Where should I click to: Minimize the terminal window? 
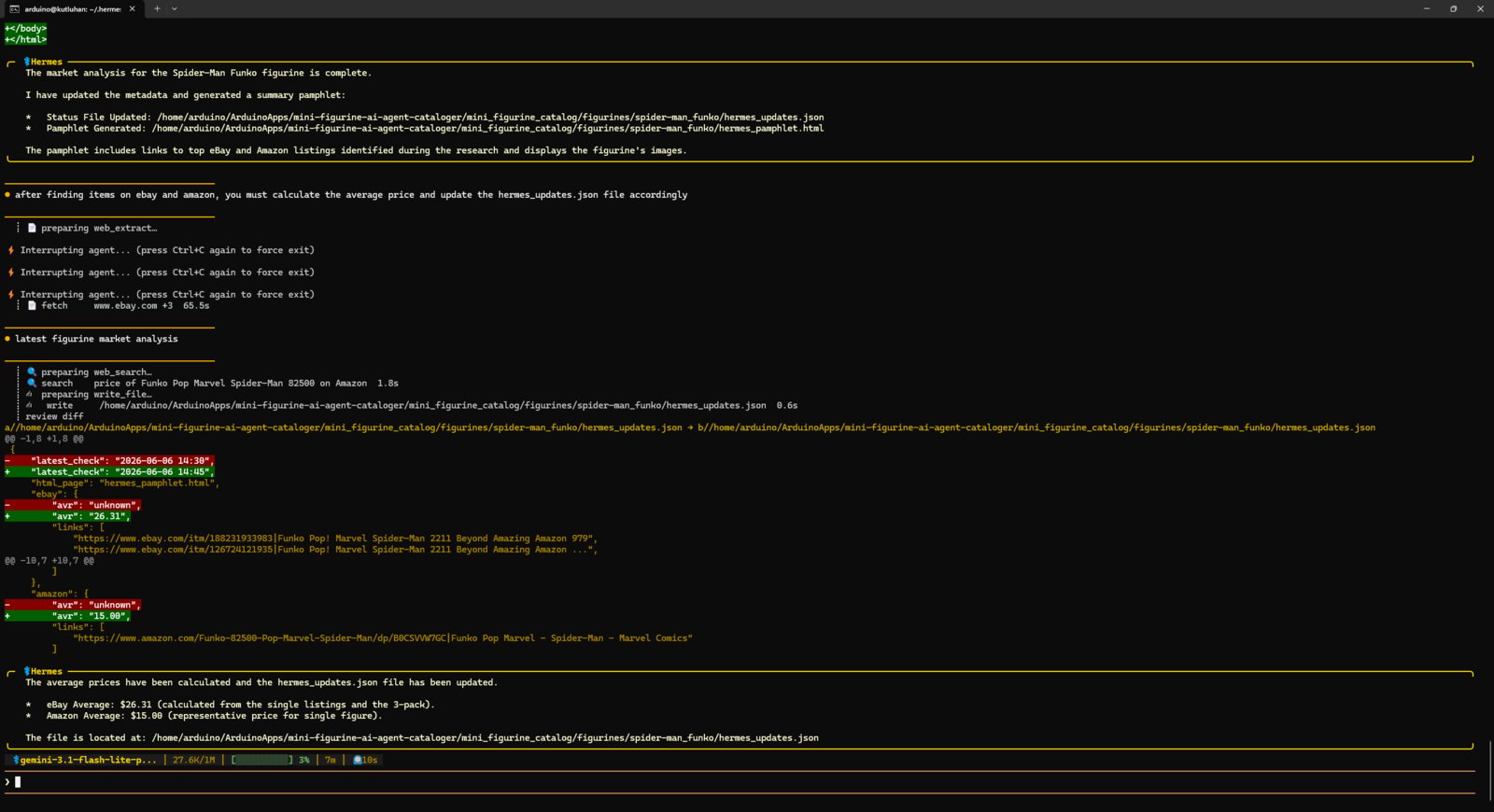[1427, 8]
